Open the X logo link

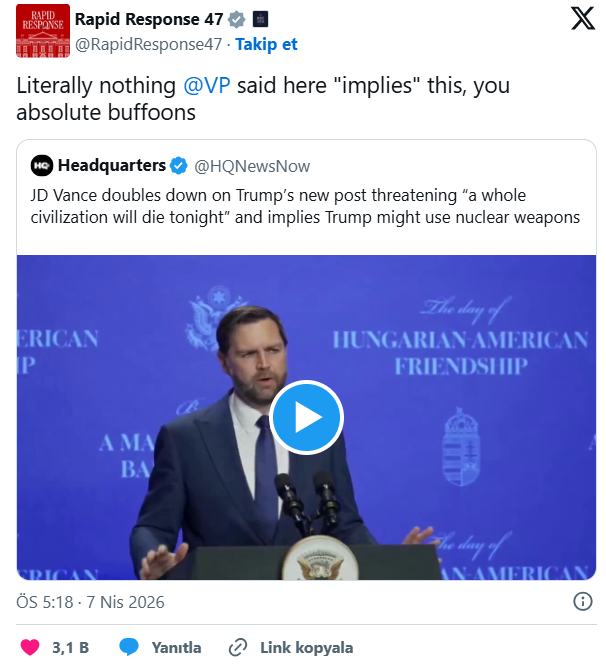582,20
